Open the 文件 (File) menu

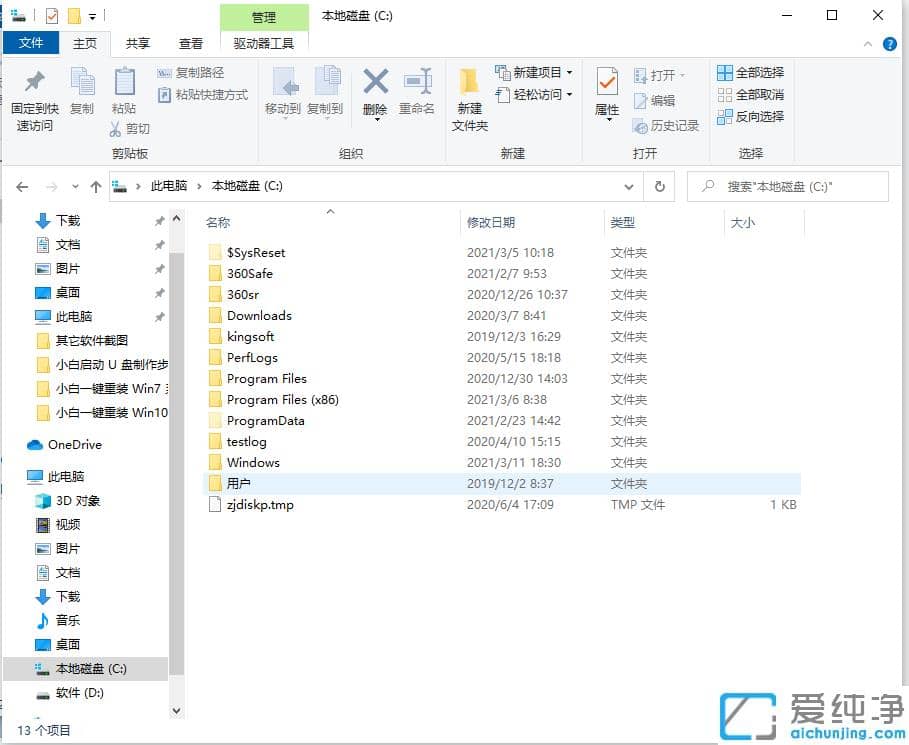(x=31, y=43)
